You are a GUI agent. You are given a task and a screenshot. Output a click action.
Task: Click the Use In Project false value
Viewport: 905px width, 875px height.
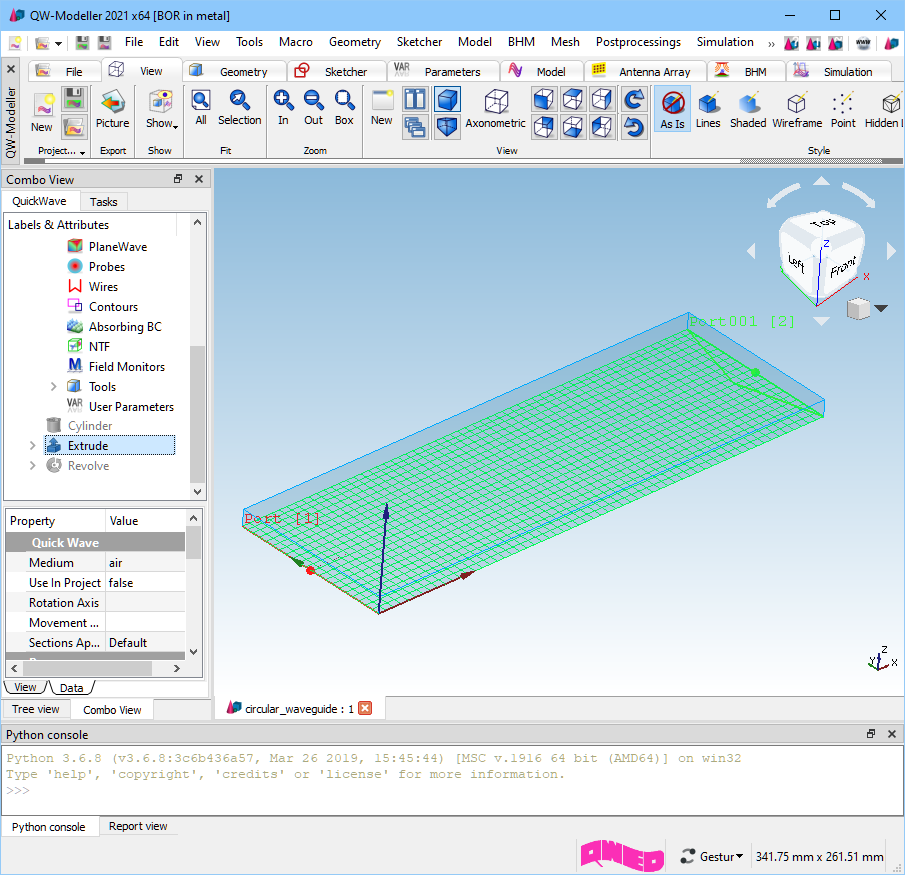pyautogui.click(x=145, y=583)
